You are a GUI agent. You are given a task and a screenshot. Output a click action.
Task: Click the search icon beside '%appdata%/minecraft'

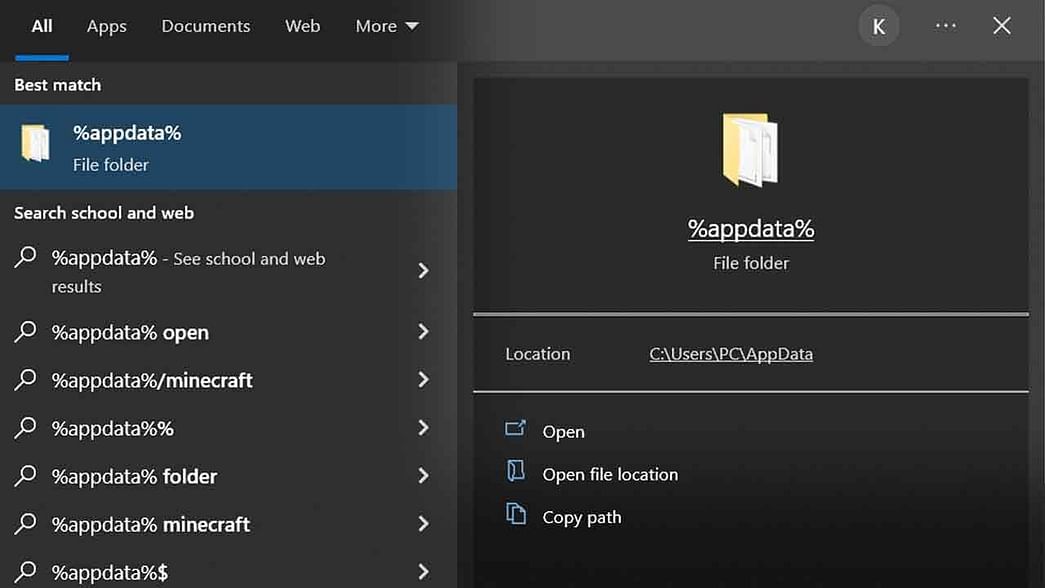25,379
